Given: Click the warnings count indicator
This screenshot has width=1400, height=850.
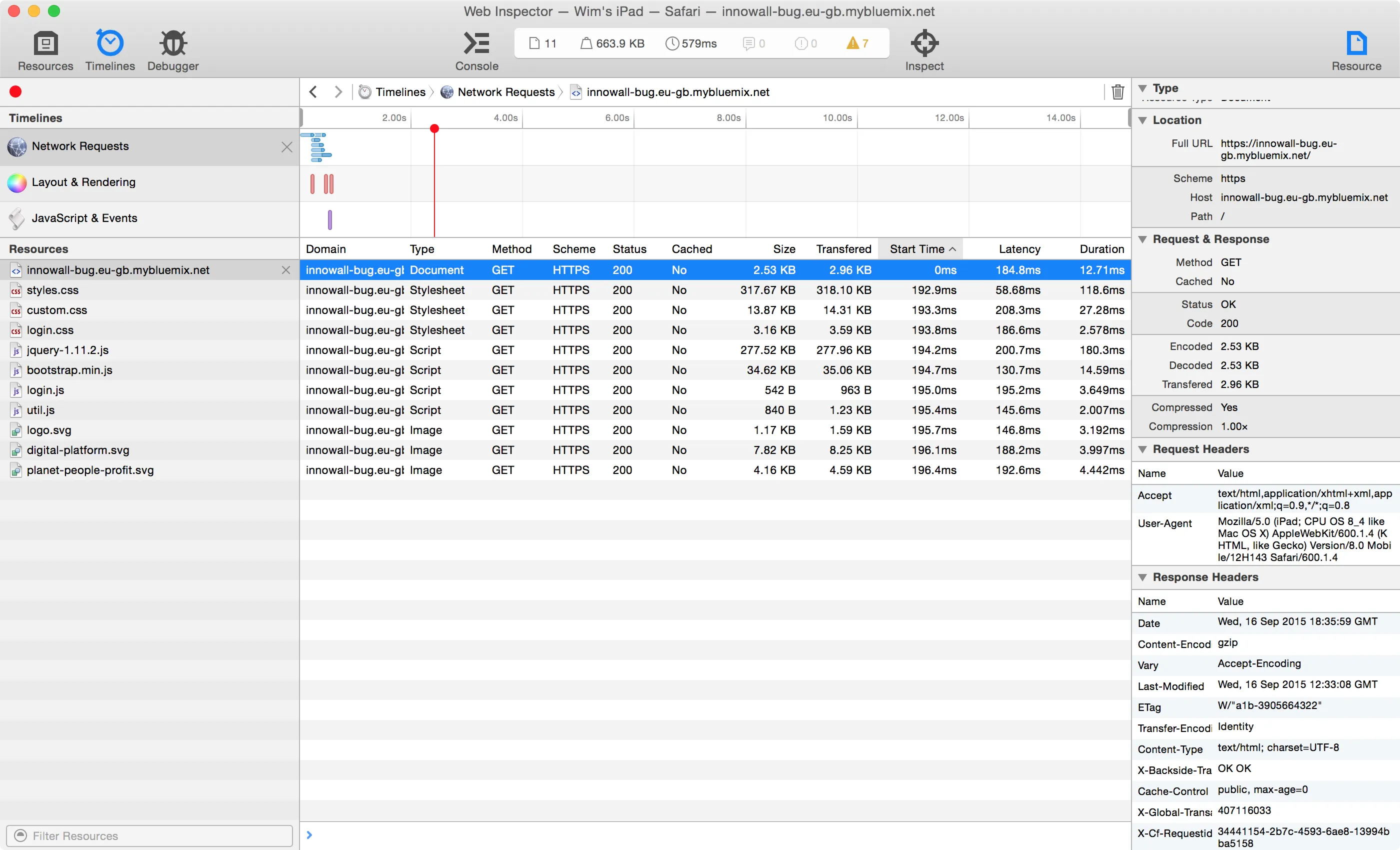Looking at the screenshot, I should pyautogui.click(x=857, y=43).
